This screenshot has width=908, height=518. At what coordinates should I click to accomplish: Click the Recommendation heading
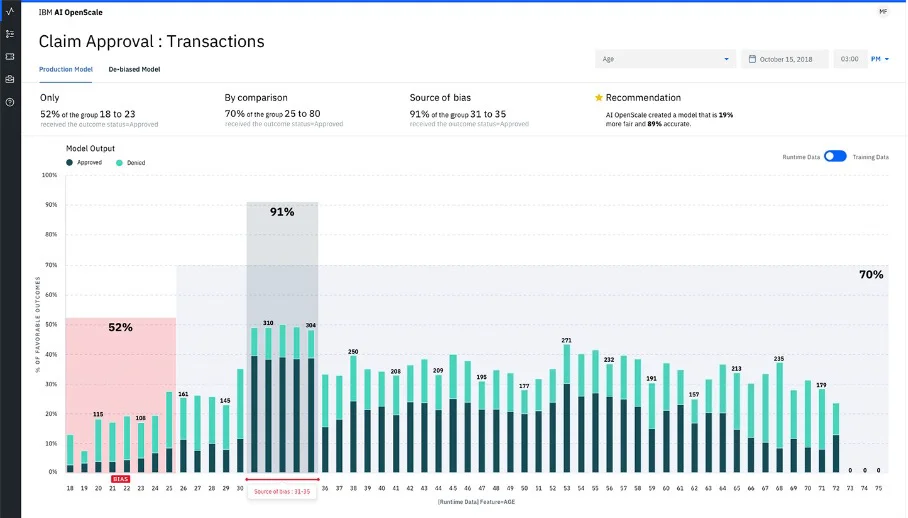[643, 98]
